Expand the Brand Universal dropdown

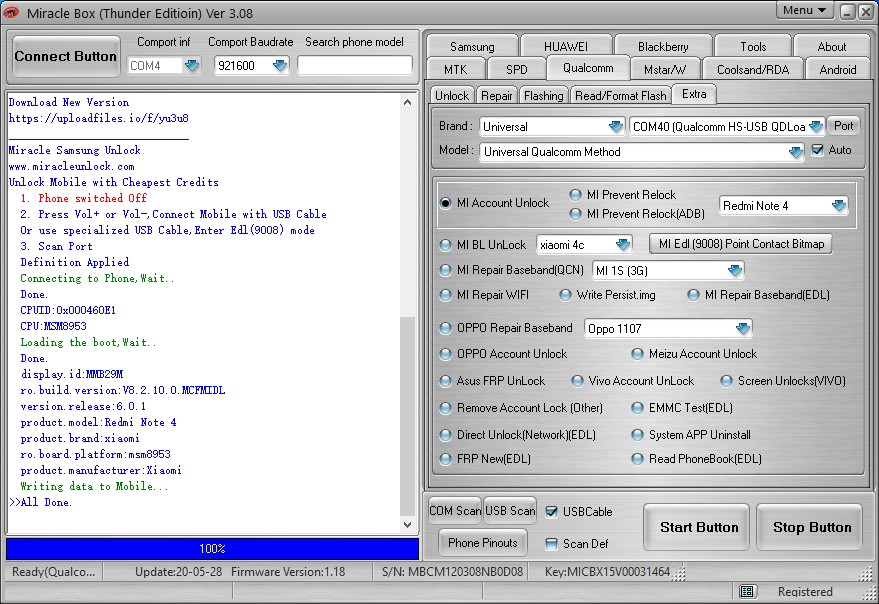point(616,127)
